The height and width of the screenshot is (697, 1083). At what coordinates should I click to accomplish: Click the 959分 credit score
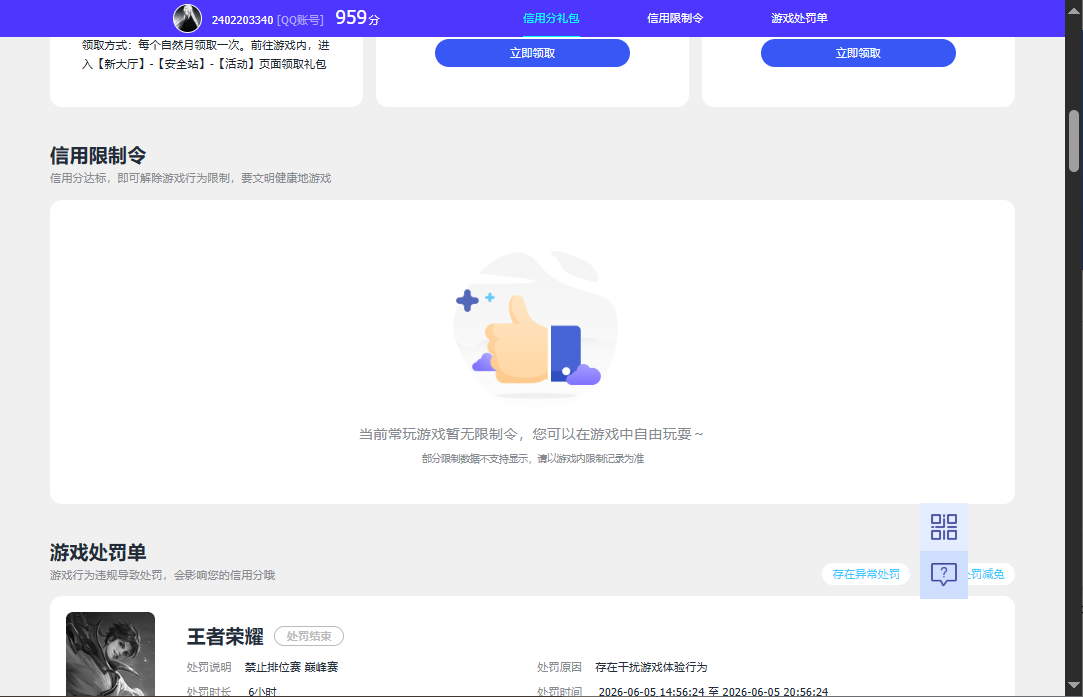click(358, 18)
